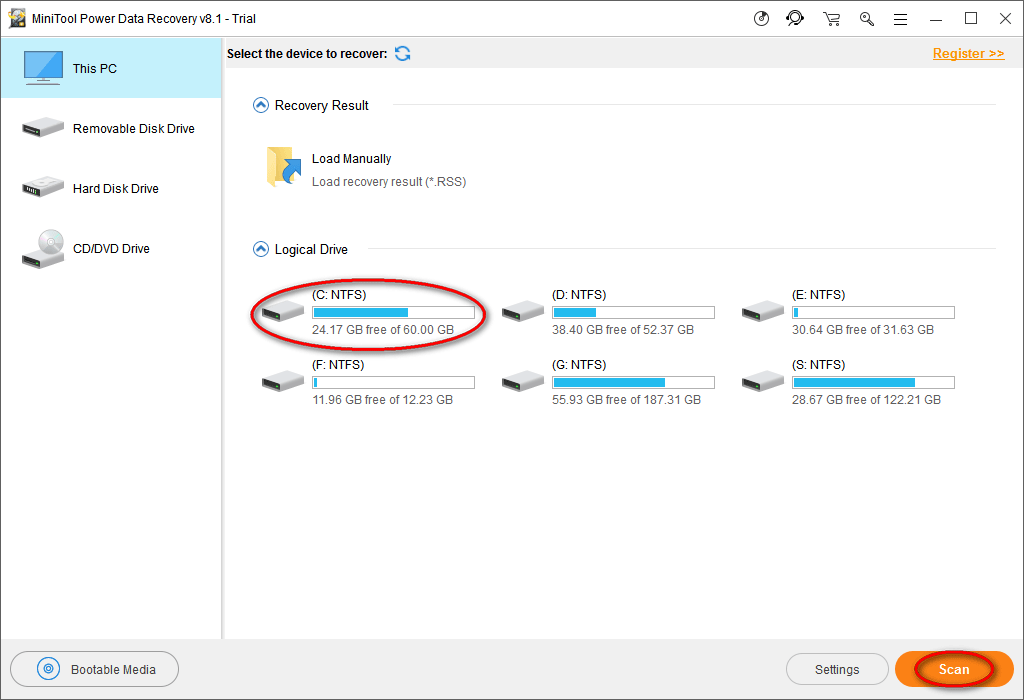Click the shopping cart purchase icon

[831, 18]
